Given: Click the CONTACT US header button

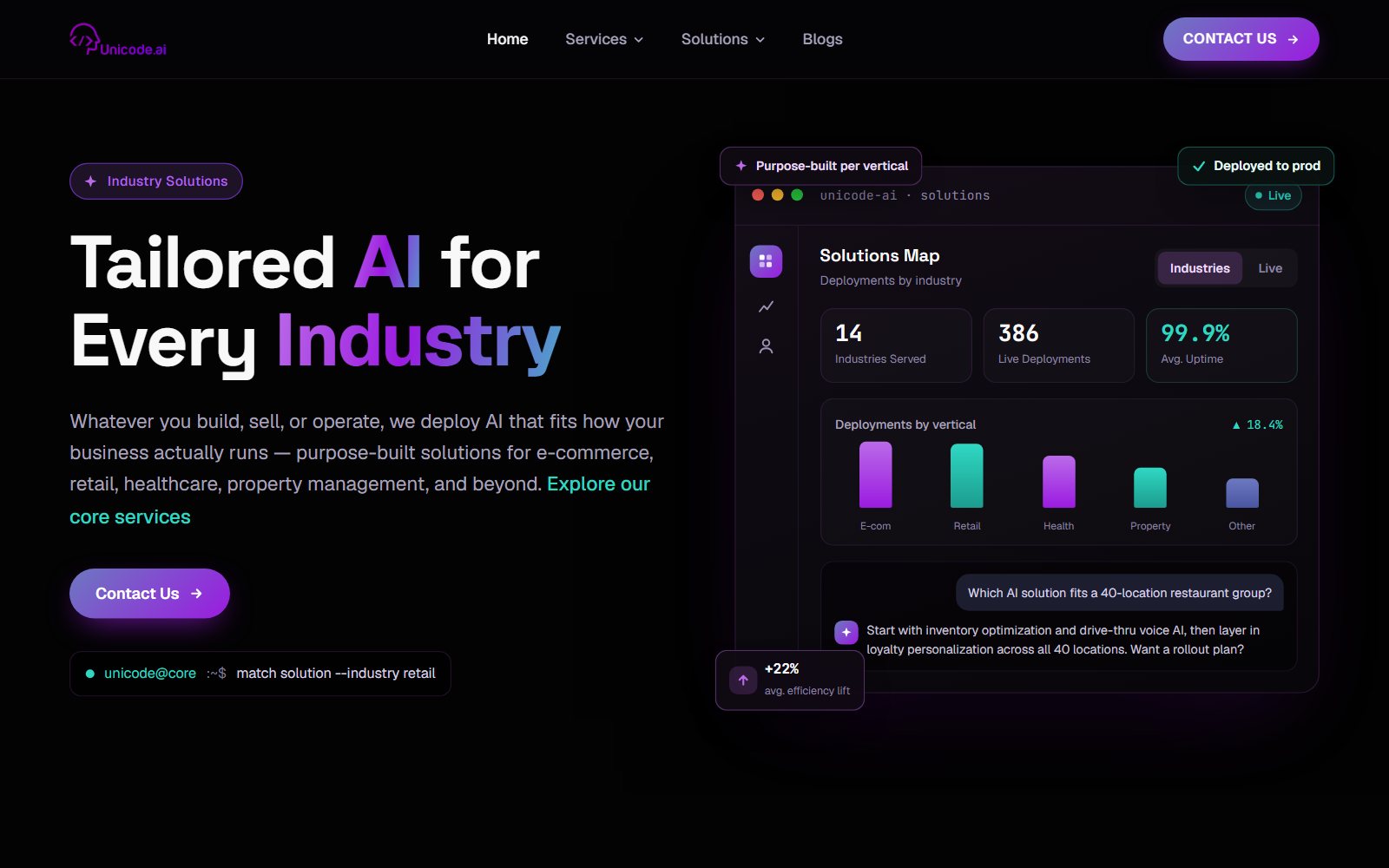Looking at the screenshot, I should (1241, 39).
